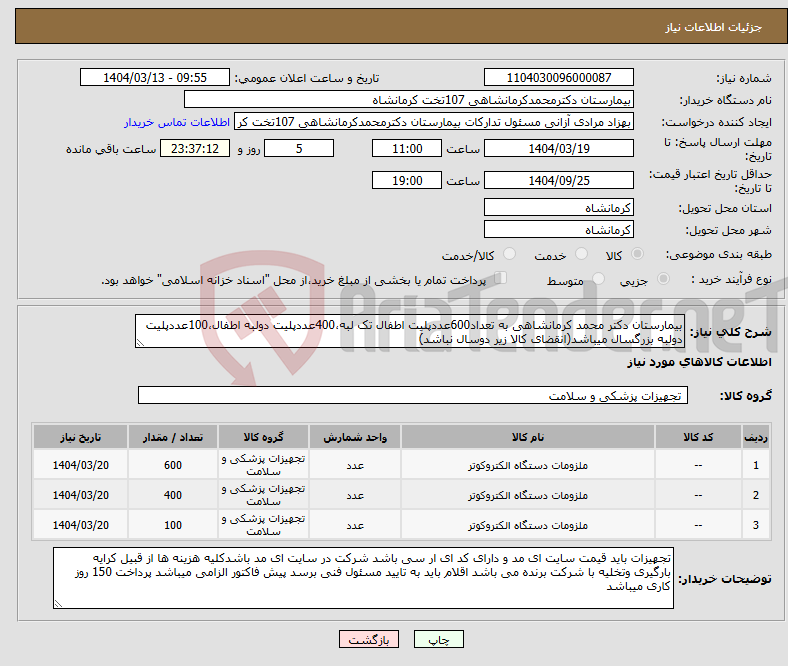
Task: Click the need date 1404/03/20 in row 2
Action: [80, 495]
